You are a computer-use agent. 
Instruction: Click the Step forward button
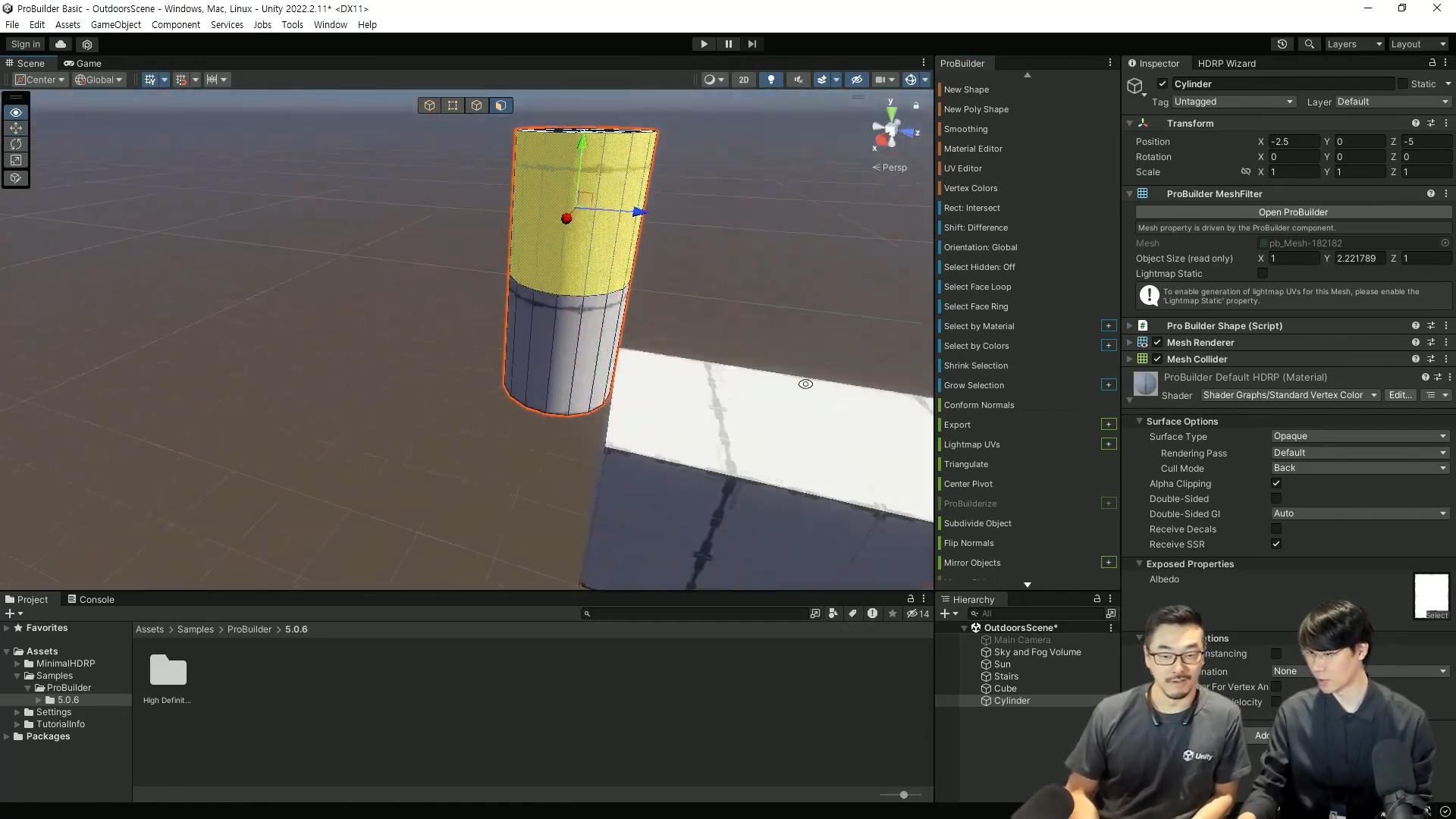click(752, 44)
